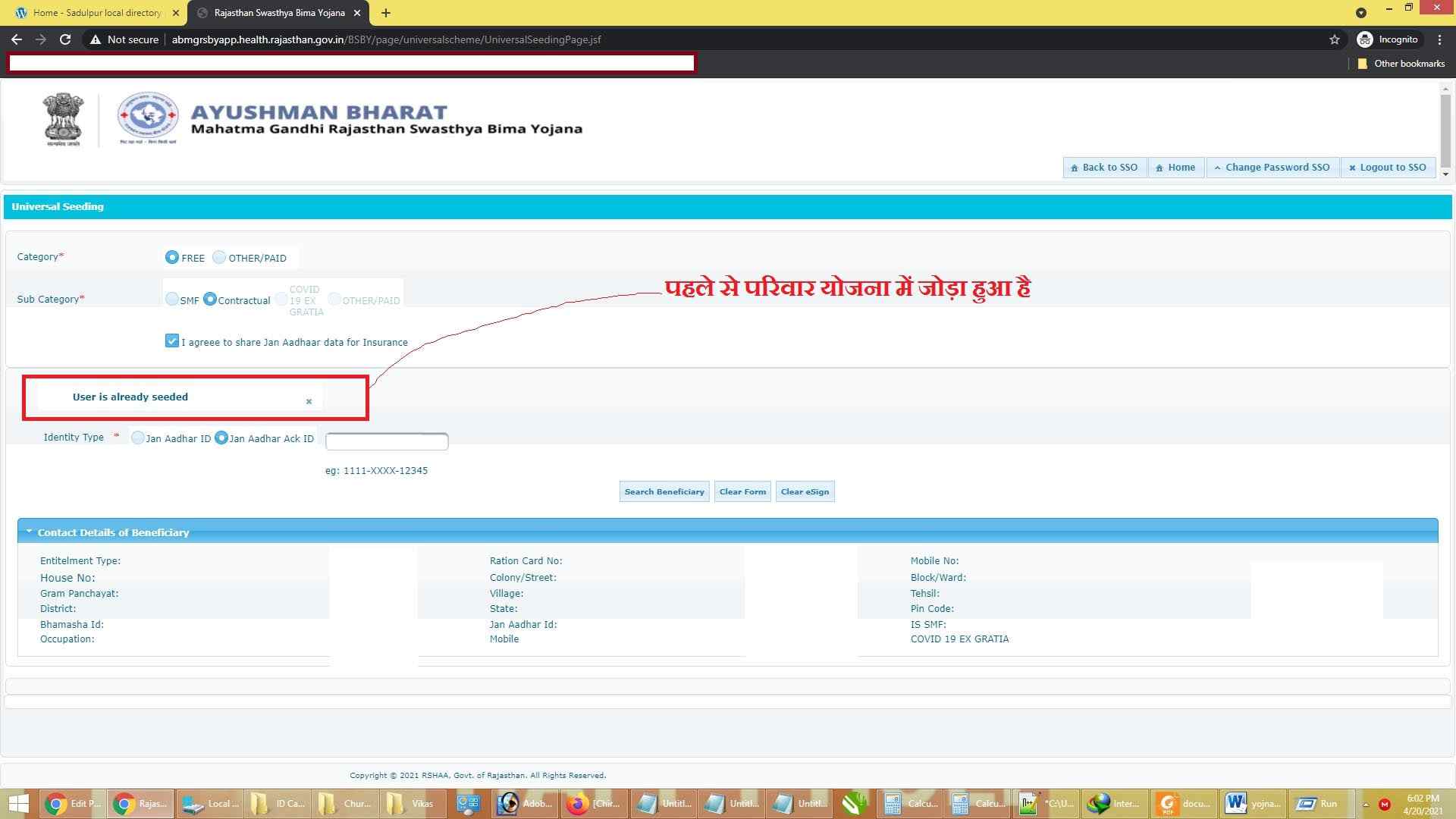Screen dimensions: 1456x819
Task: Show hidden system tray icons
Action: [x=1366, y=804]
